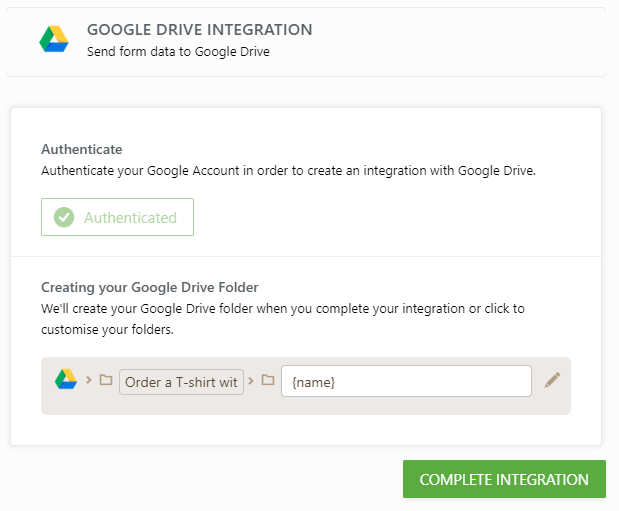619x511 pixels.
Task: Click 'Send form data to Google Drive' subtitle
Action: [178, 52]
